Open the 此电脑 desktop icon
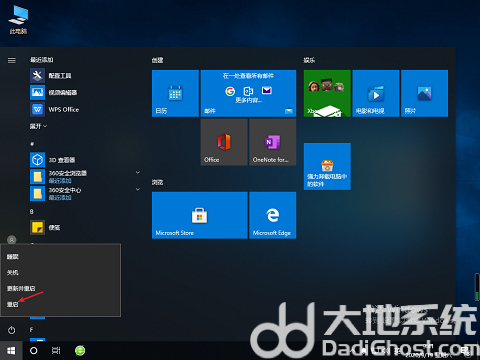 pyautogui.click(x=18, y=20)
